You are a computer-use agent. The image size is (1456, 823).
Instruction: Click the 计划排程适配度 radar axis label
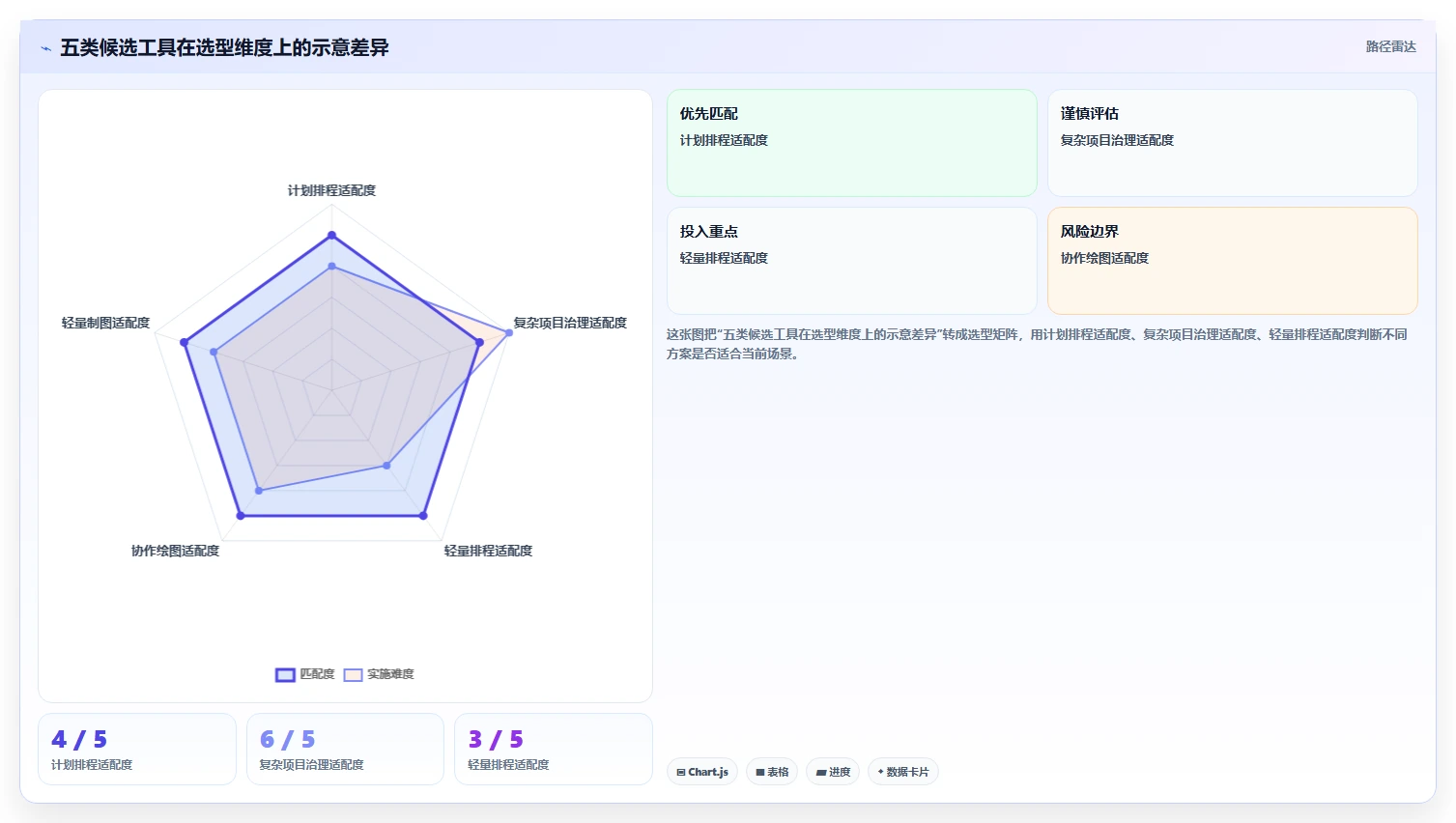[x=331, y=190]
